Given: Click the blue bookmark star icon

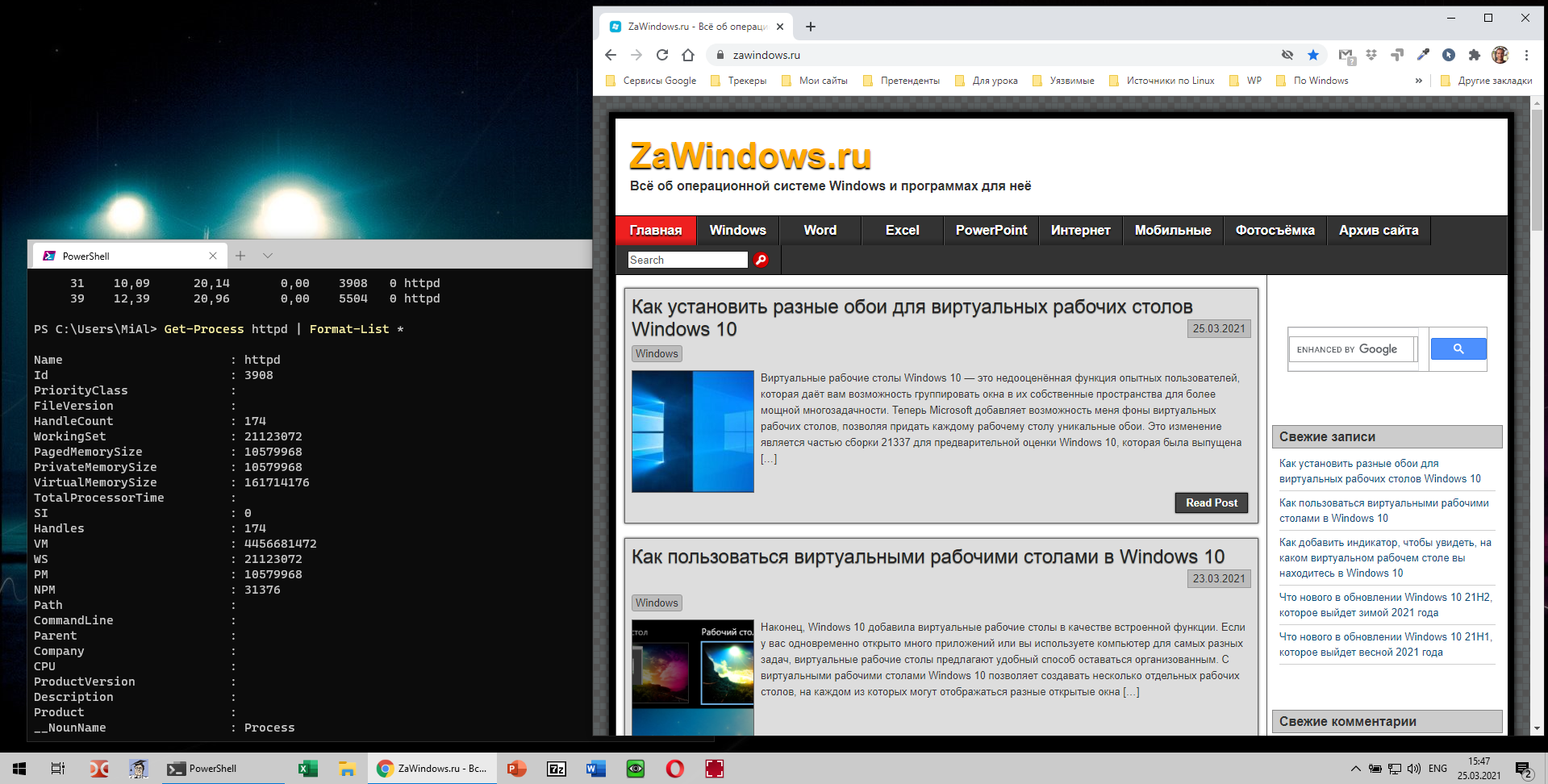Looking at the screenshot, I should (1313, 55).
